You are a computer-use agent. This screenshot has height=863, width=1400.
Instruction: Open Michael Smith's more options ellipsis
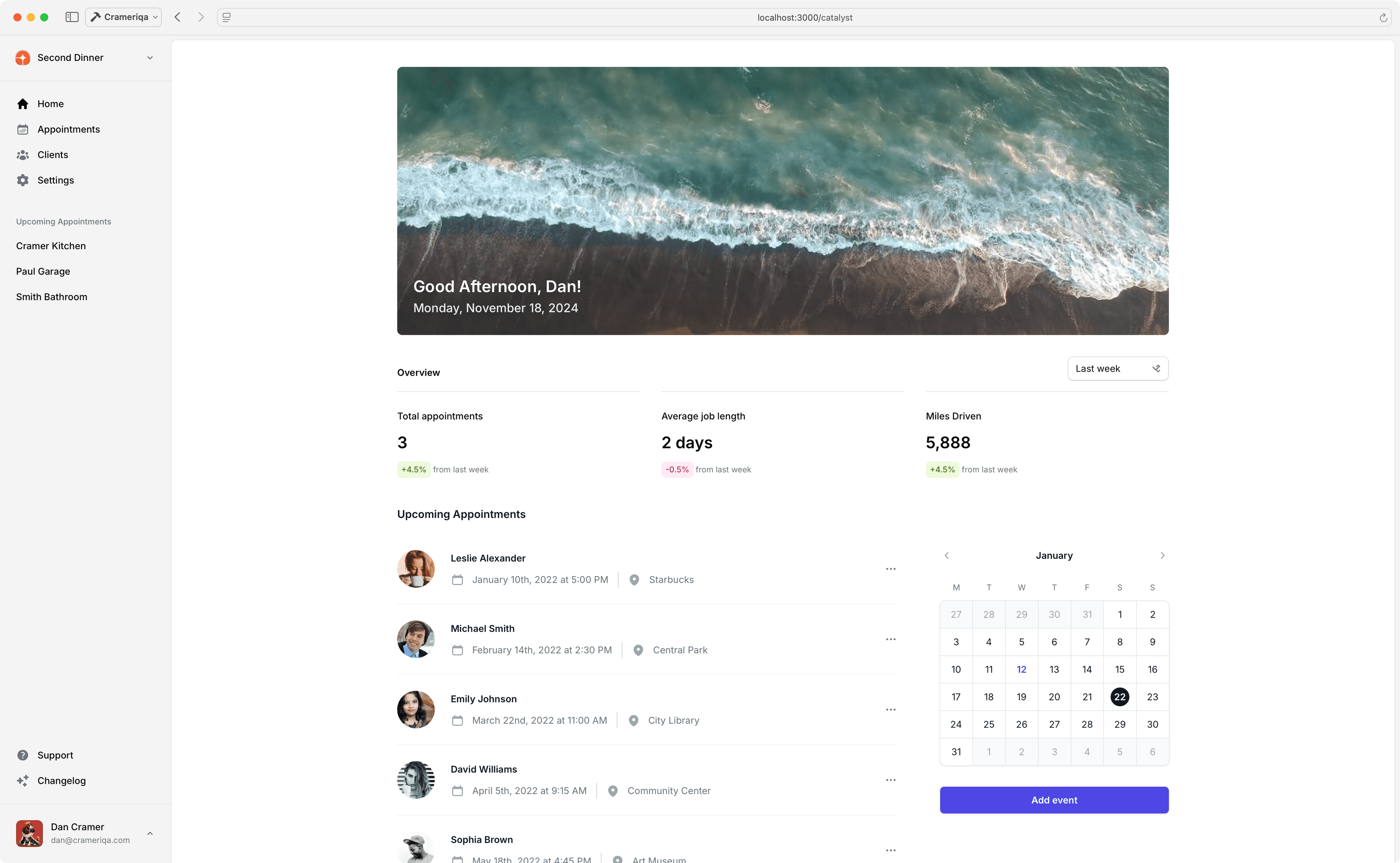pyautogui.click(x=891, y=639)
